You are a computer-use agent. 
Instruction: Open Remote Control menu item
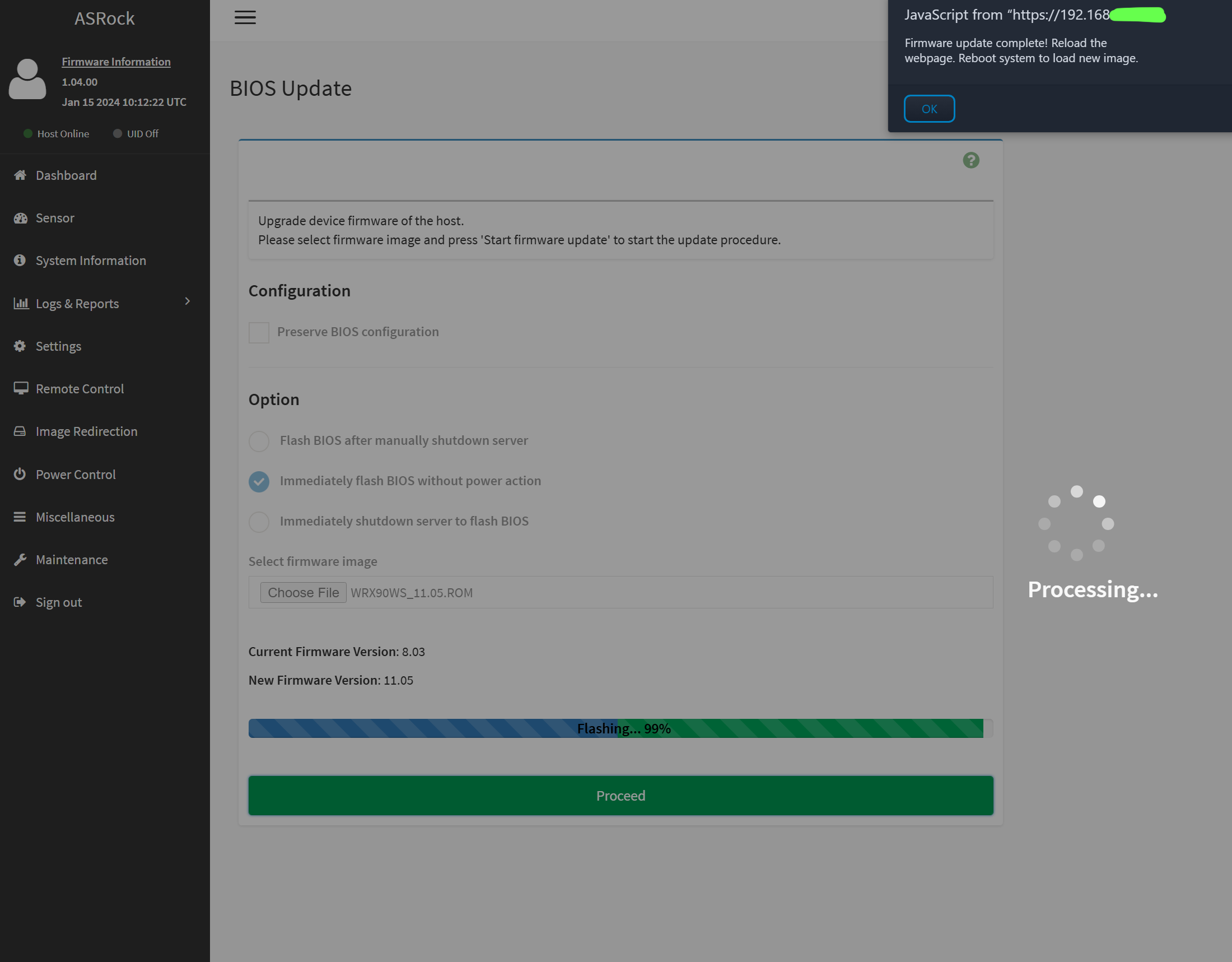[80, 389]
